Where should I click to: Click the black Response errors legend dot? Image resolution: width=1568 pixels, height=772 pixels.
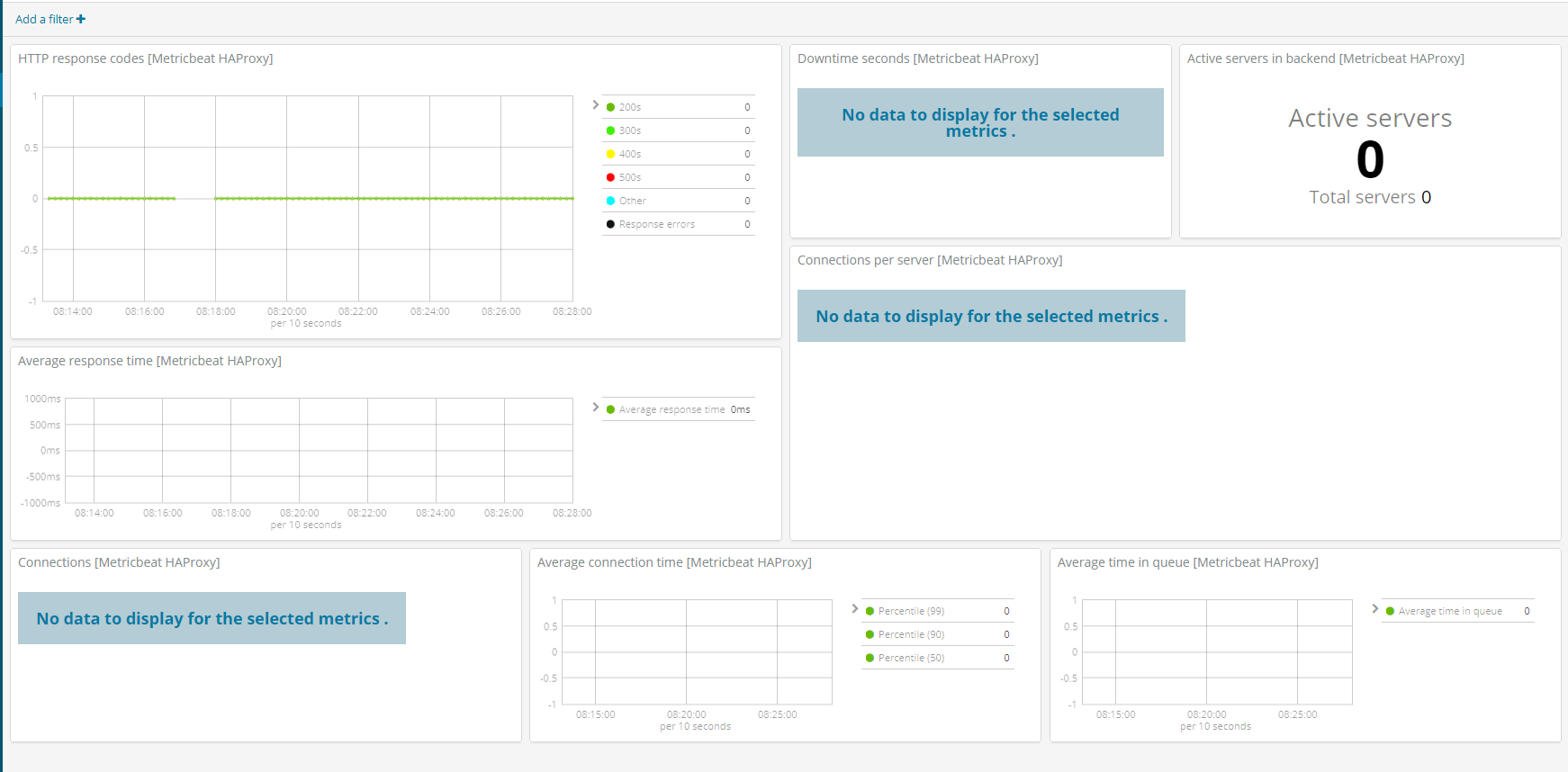(x=610, y=224)
